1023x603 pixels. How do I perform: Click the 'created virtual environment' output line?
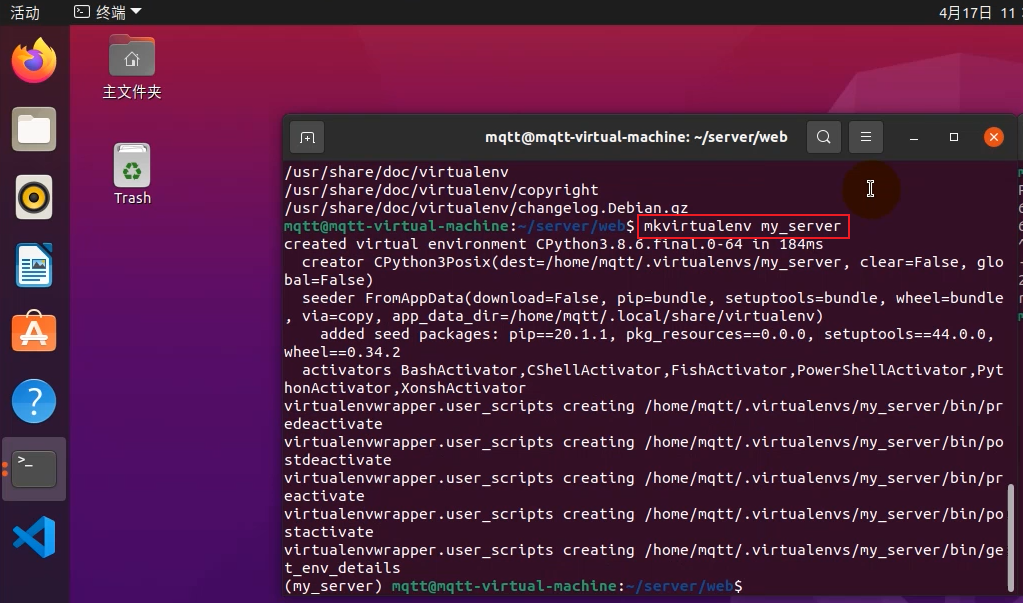click(553, 244)
